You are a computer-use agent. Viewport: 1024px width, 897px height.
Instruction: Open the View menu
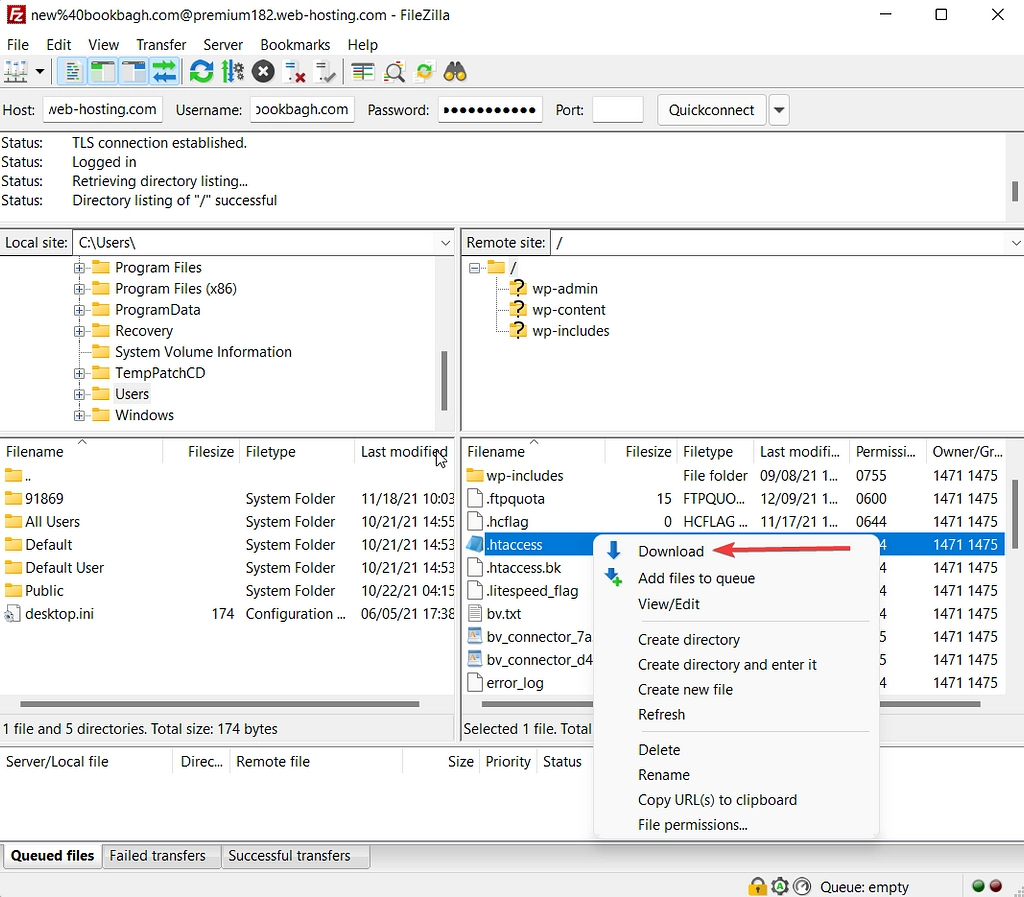(103, 45)
